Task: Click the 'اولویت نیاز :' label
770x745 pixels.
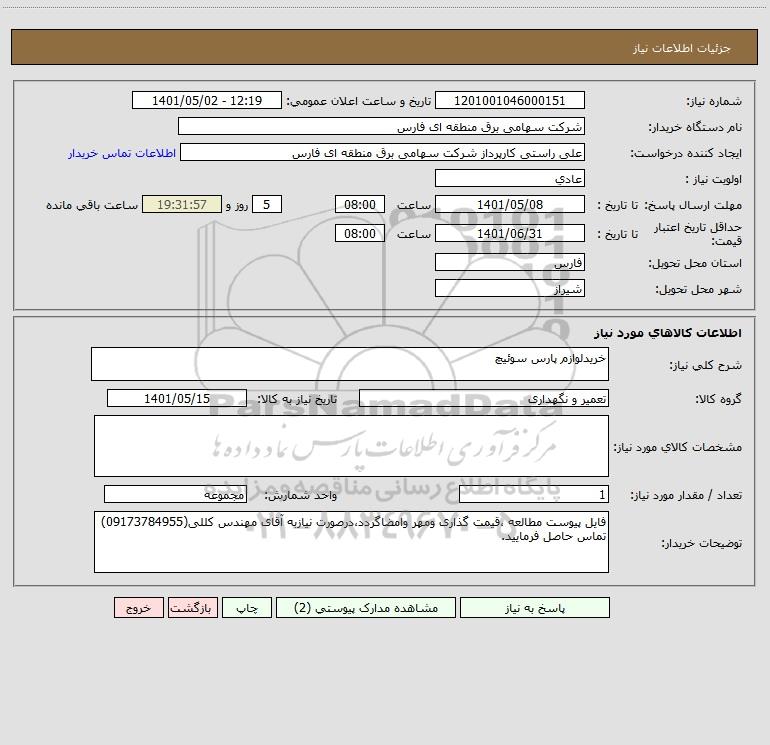Action: (x=714, y=180)
